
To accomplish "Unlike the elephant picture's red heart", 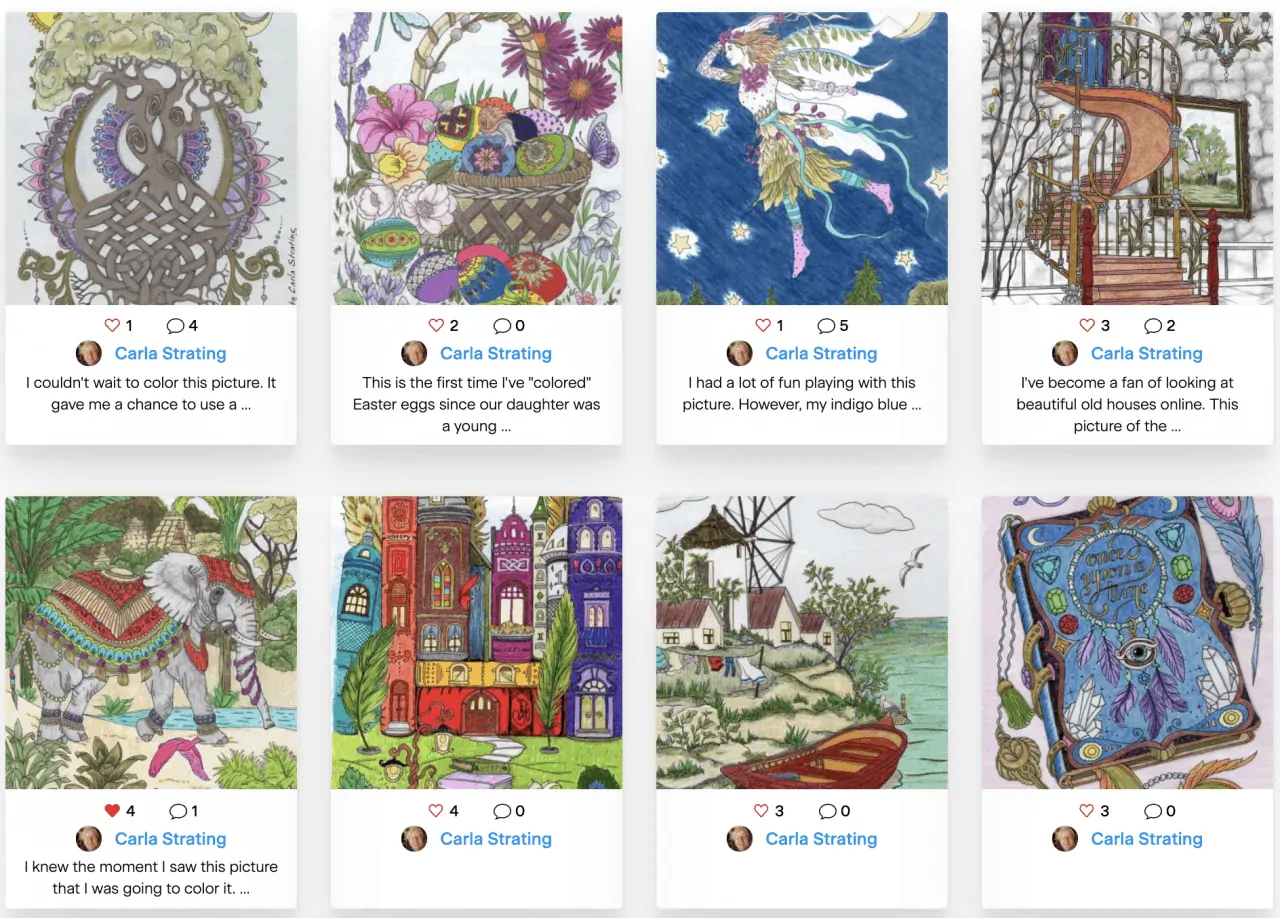I will (112, 811).
